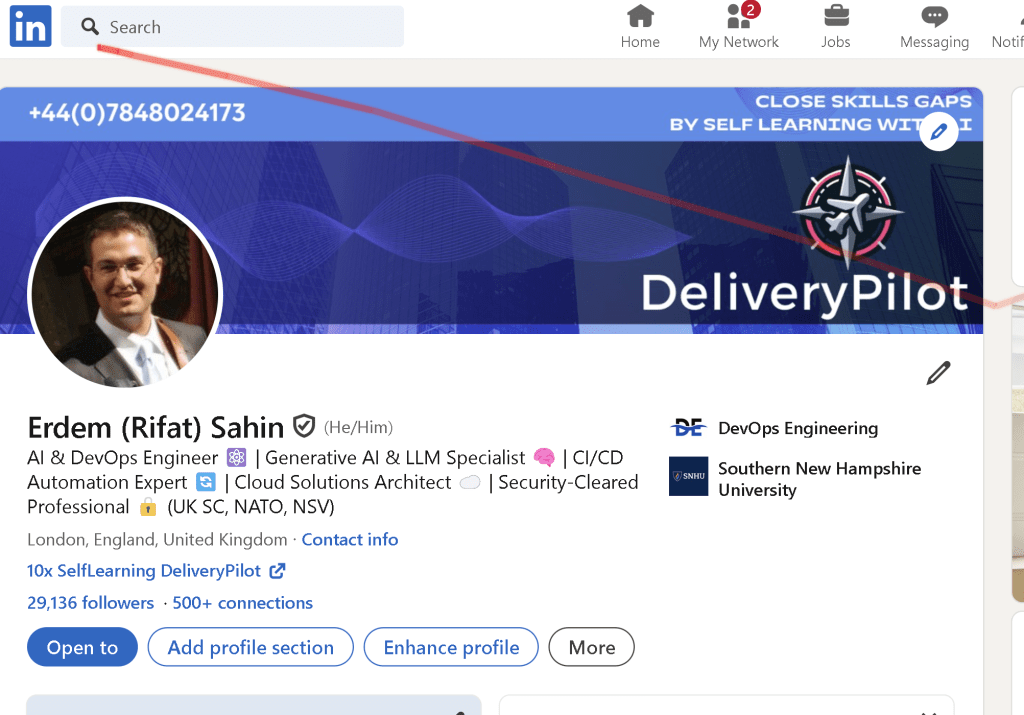Screen dimensions: 1024x715
Task: Open the DevOps Engineering link
Action: tap(798, 428)
